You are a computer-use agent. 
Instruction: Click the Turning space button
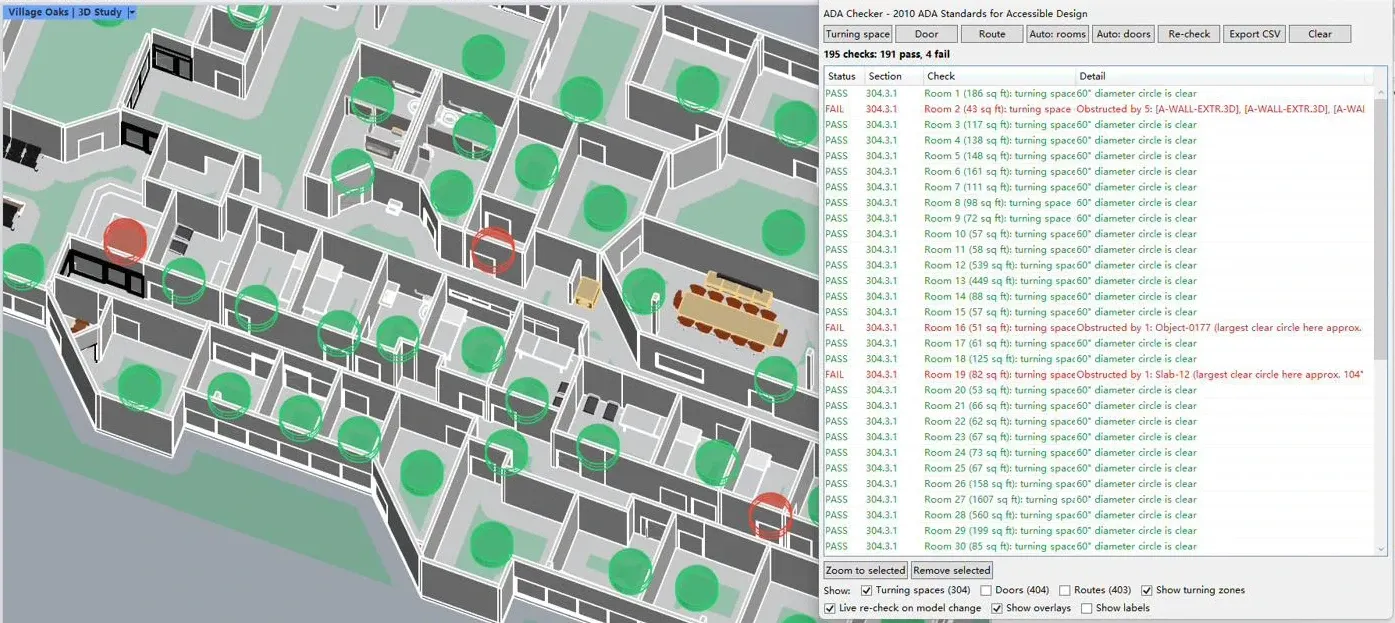[x=857, y=34]
